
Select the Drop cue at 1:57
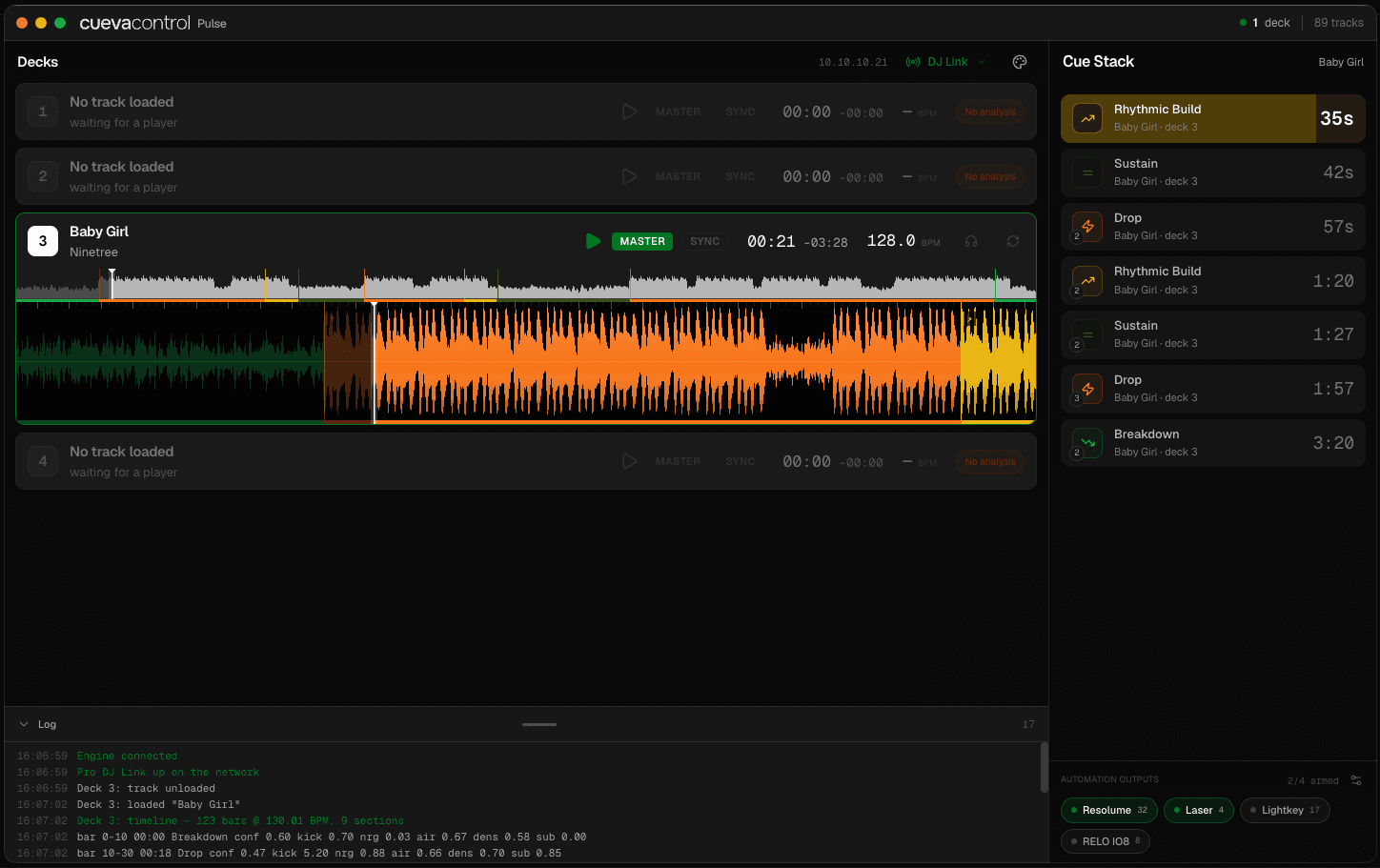coord(1213,389)
